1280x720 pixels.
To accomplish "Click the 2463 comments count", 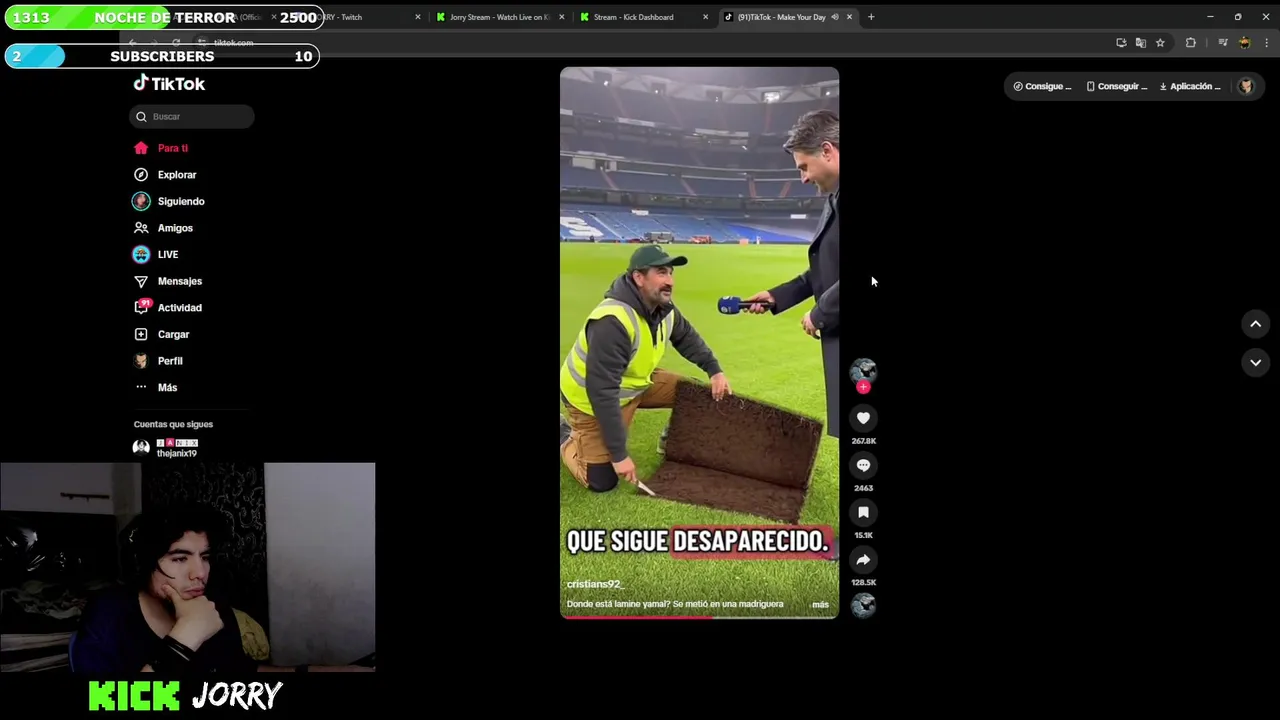I will 863,488.
